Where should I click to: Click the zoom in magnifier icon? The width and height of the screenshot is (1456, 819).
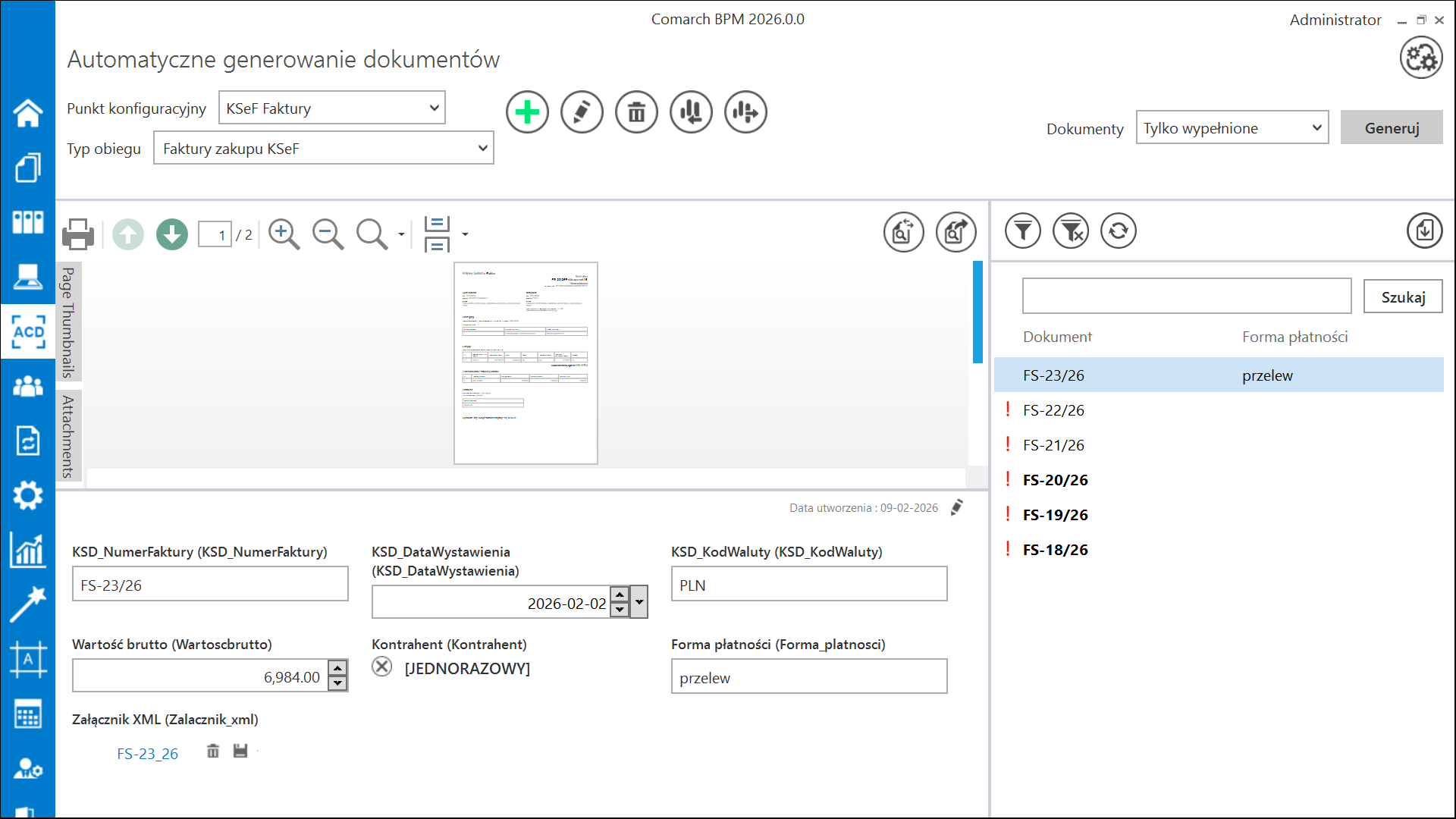pyautogui.click(x=284, y=234)
